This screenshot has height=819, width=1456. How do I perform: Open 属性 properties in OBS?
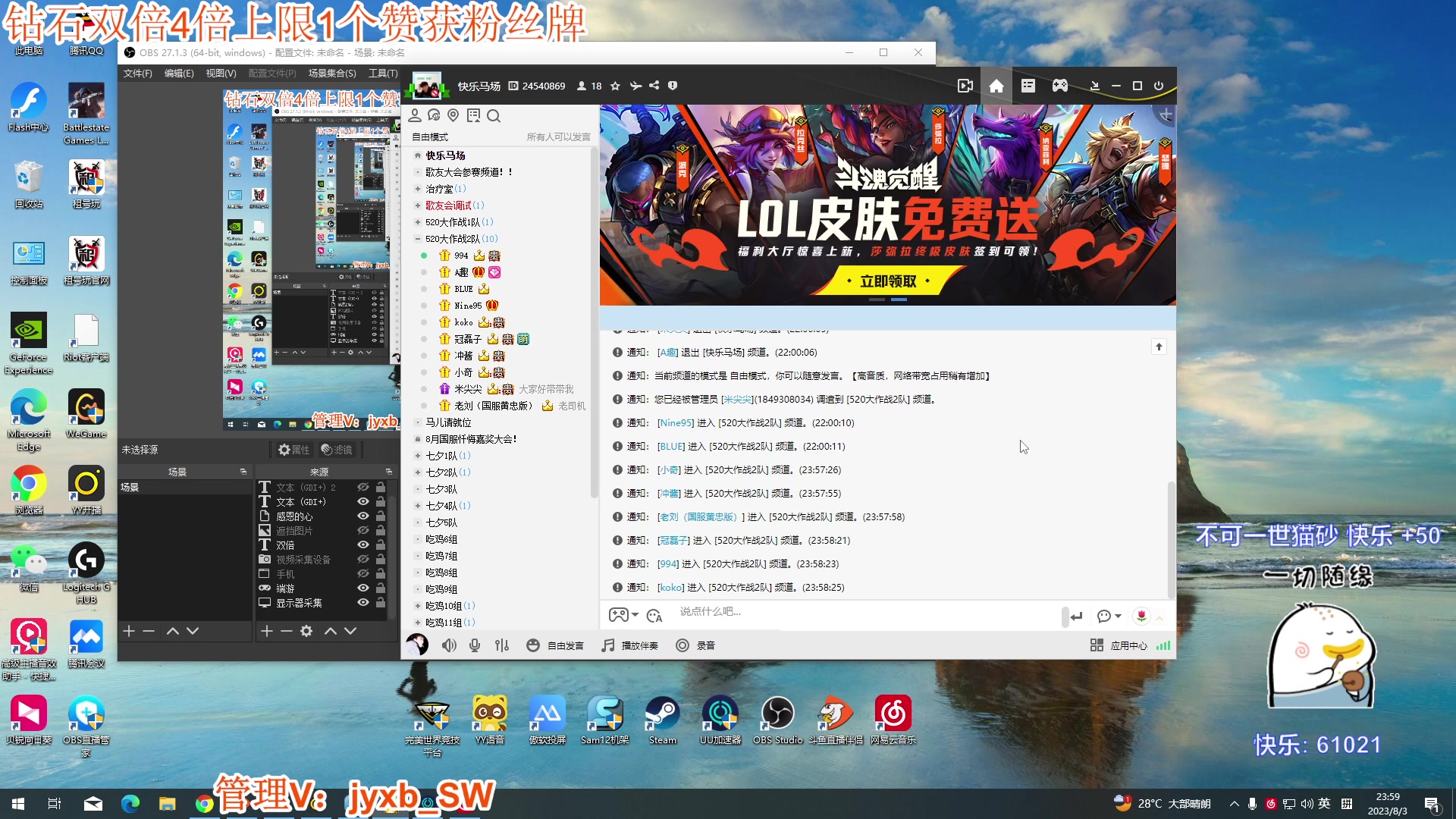(x=293, y=450)
